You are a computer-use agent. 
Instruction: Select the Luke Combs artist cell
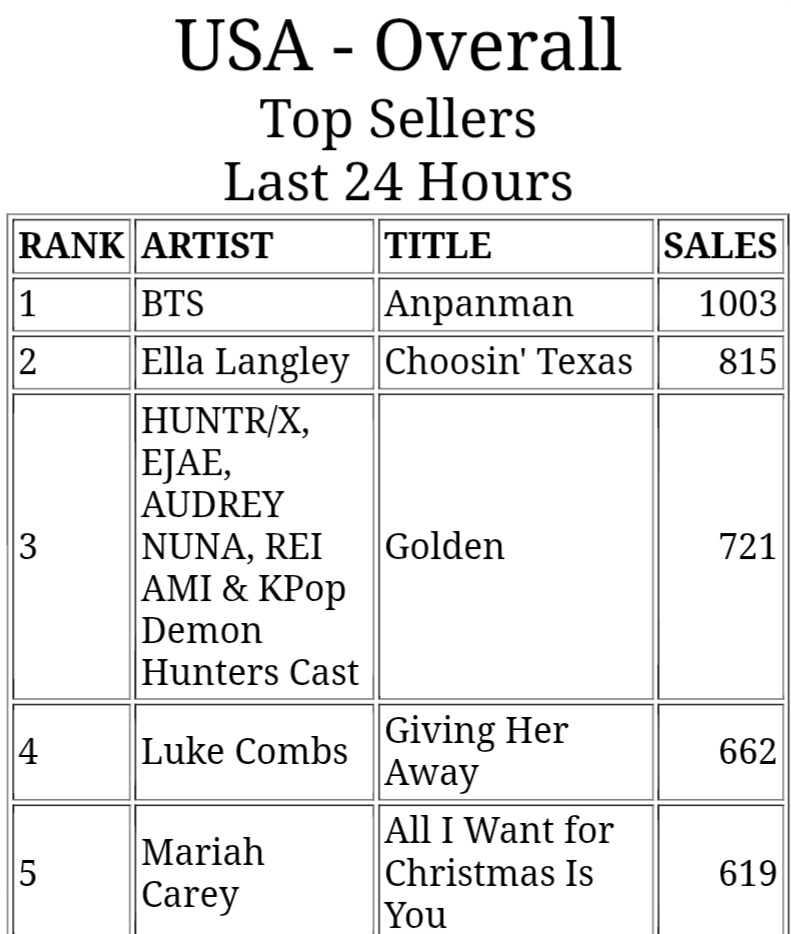[x=244, y=751]
